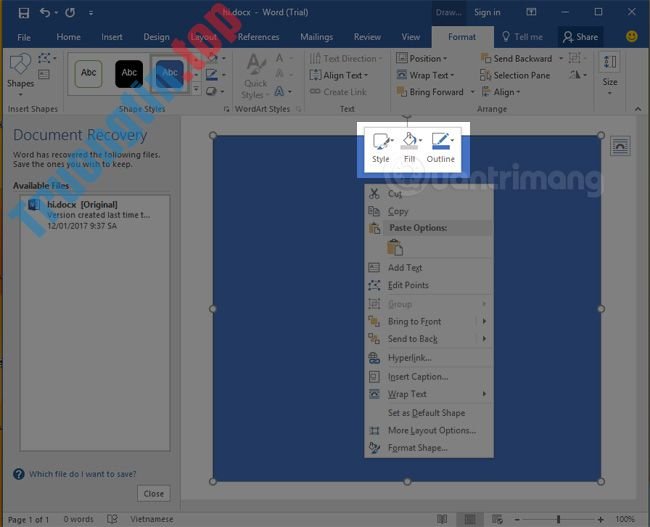Click the Draw Text Box icon in Insert Shapes
Viewport: 650px width, 527px height.
click(x=44, y=75)
